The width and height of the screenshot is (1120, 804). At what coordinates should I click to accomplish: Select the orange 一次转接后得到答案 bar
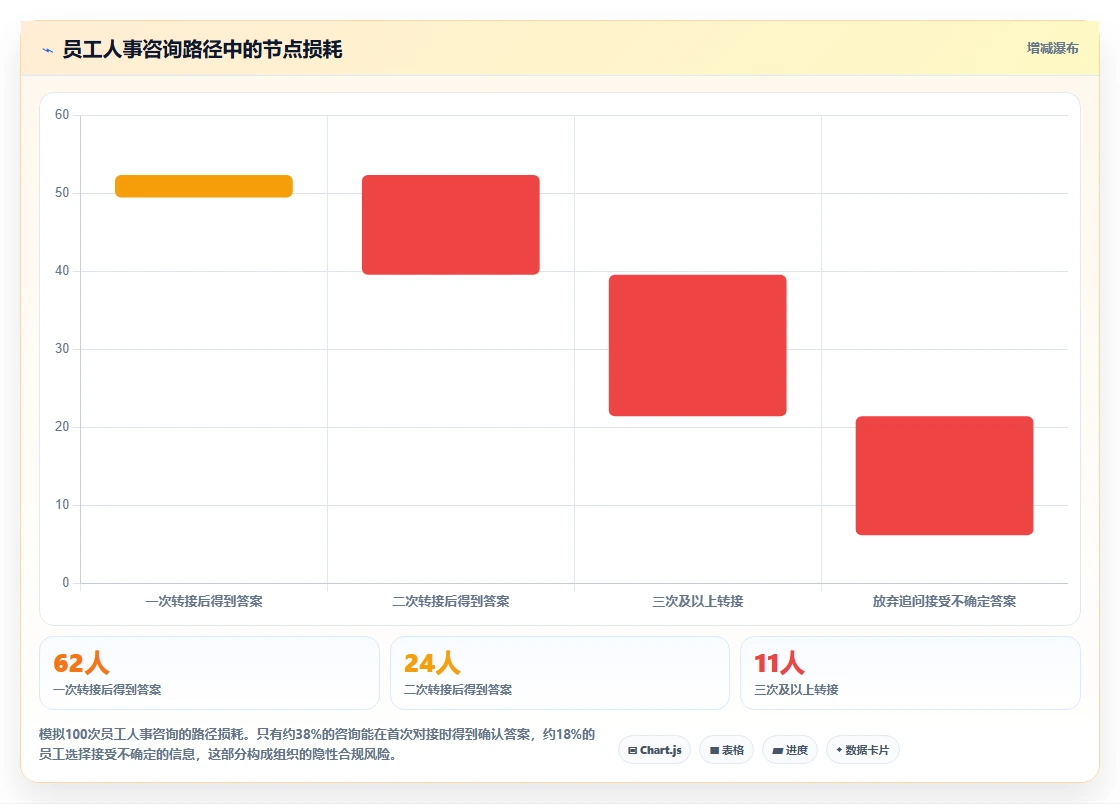[204, 186]
